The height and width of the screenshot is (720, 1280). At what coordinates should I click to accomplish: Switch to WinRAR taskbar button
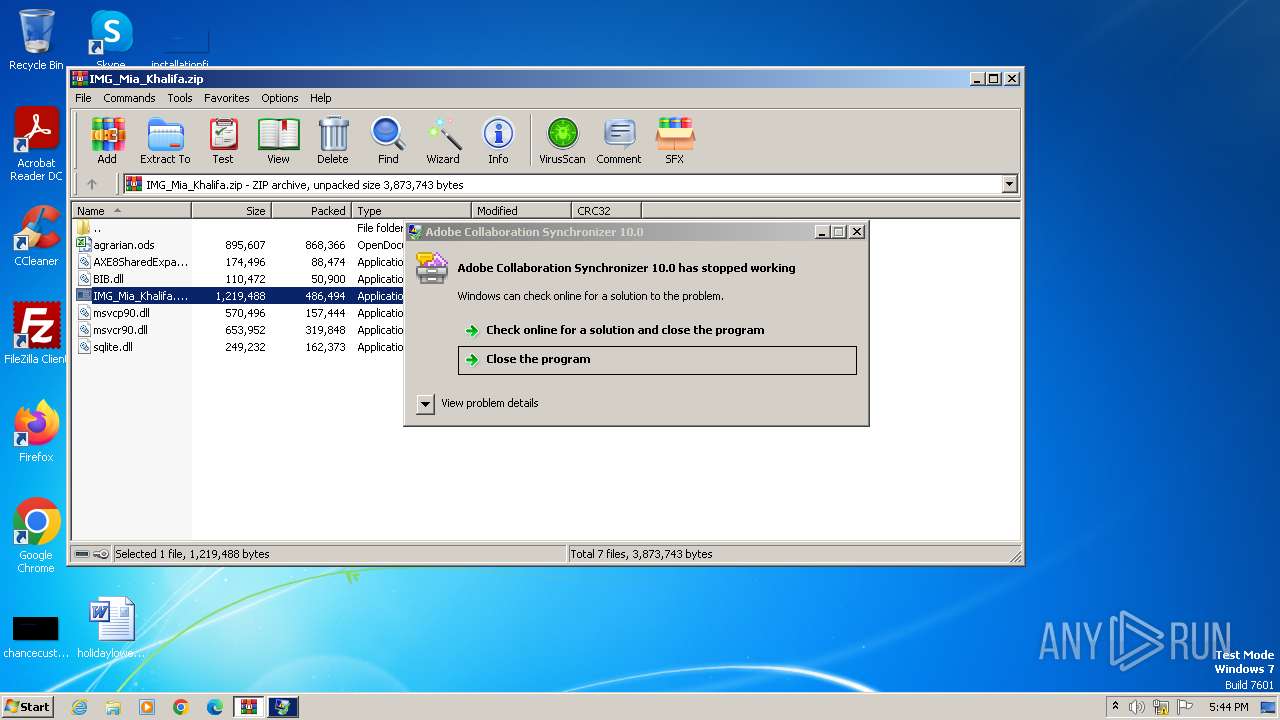point(248,707)
